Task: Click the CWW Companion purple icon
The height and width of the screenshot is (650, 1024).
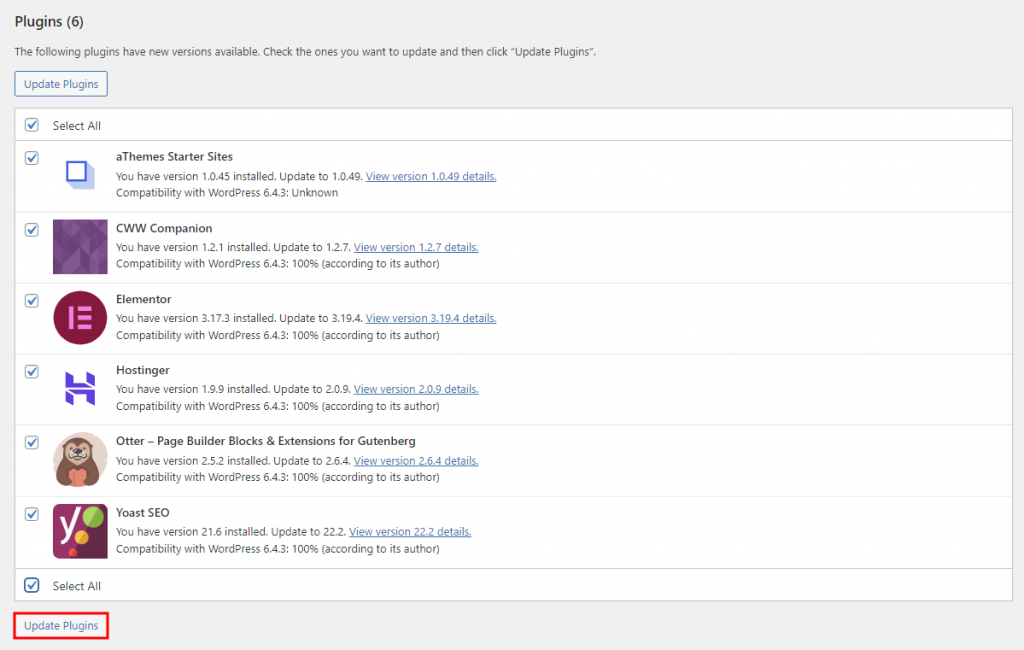Action: (x=79, y=246)
